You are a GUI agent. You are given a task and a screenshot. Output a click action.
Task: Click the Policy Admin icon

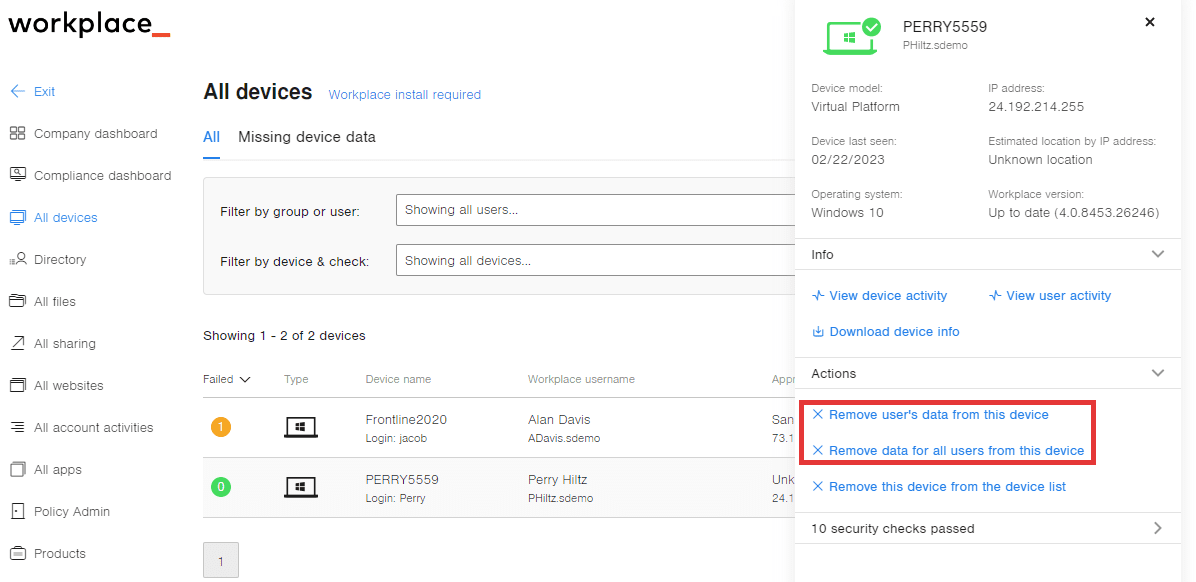coord(18,511)
